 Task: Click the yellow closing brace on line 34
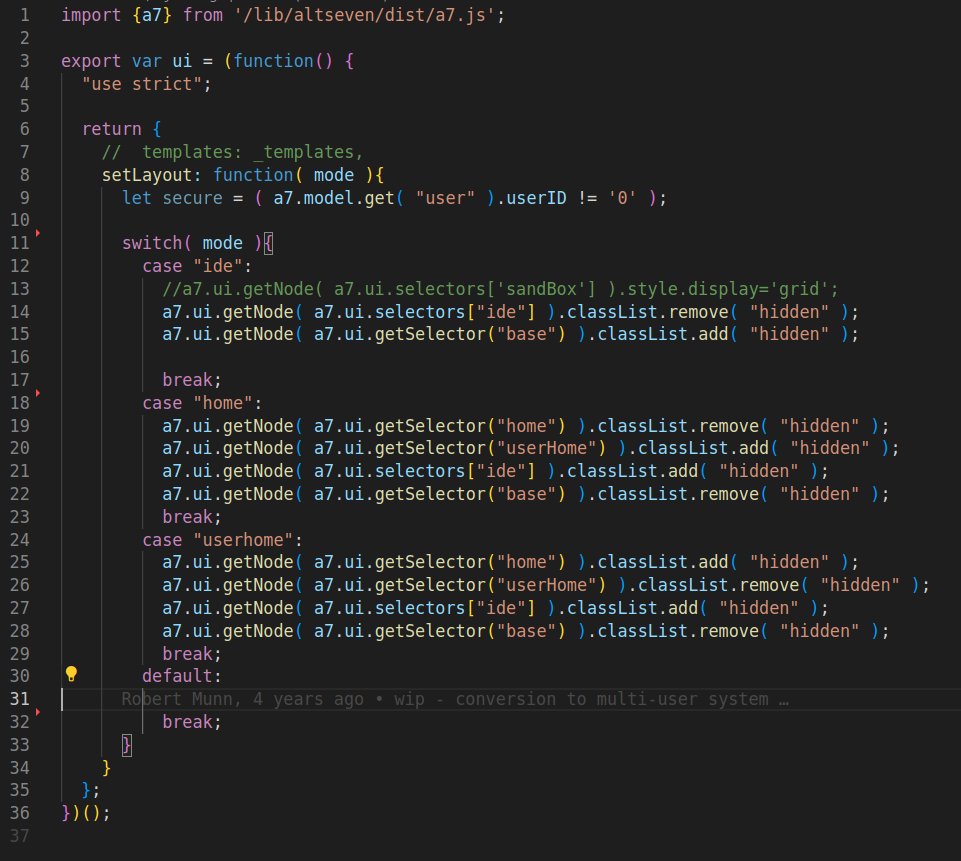107,768
